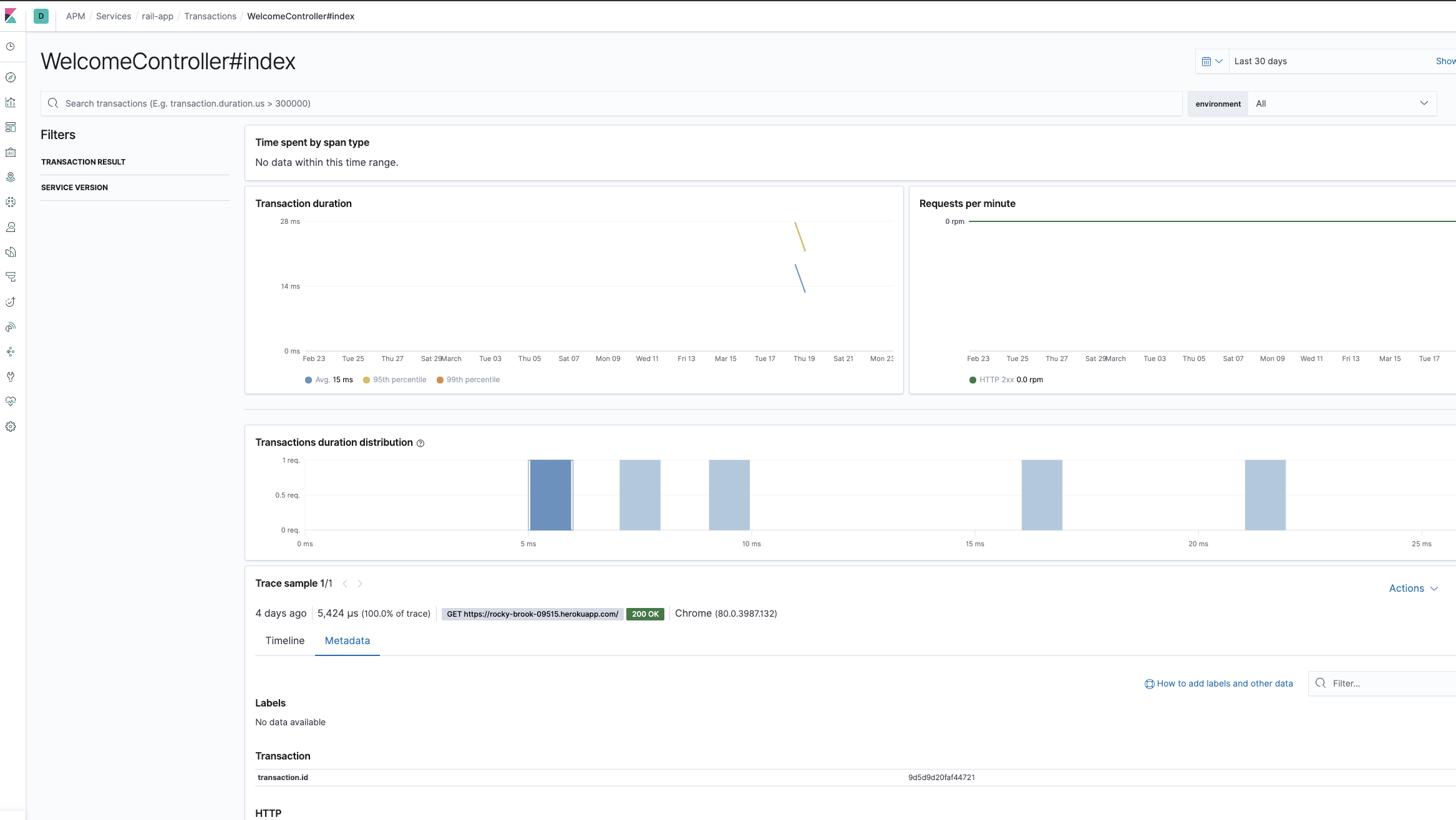The image size is (1456, 820).
Task: Toggle the HTTP 2xx legend in Requests per minute
Action: [1005, 379]
